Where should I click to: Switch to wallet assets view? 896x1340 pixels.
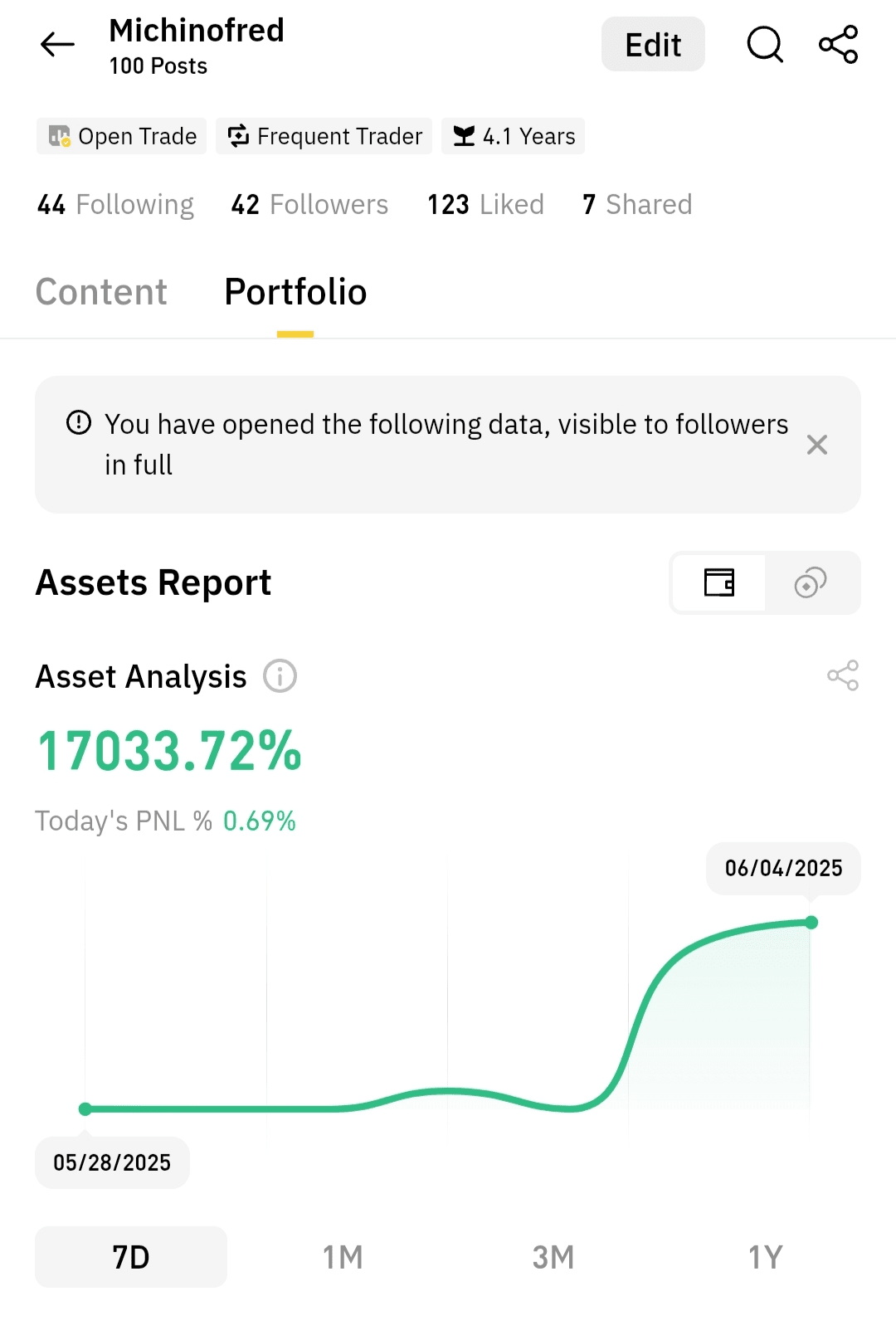[x=718, y=582]
